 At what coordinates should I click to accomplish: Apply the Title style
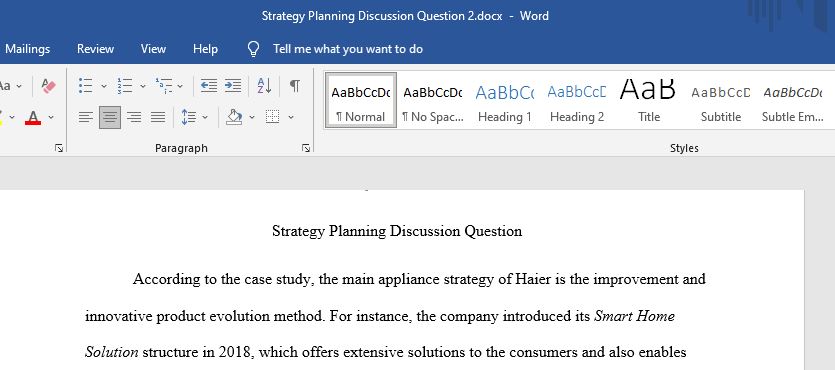[x=649, y=101]
